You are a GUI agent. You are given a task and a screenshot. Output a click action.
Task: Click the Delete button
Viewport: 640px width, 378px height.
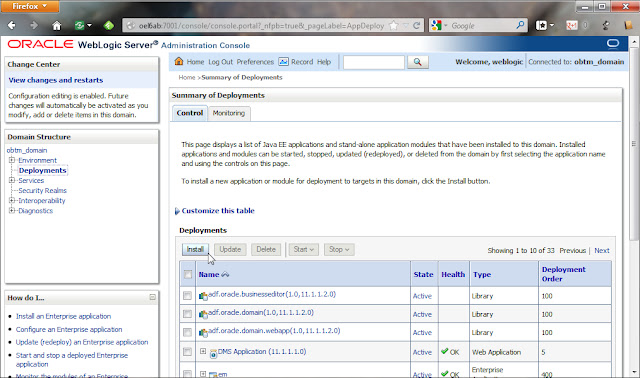[x=266, y=249]
